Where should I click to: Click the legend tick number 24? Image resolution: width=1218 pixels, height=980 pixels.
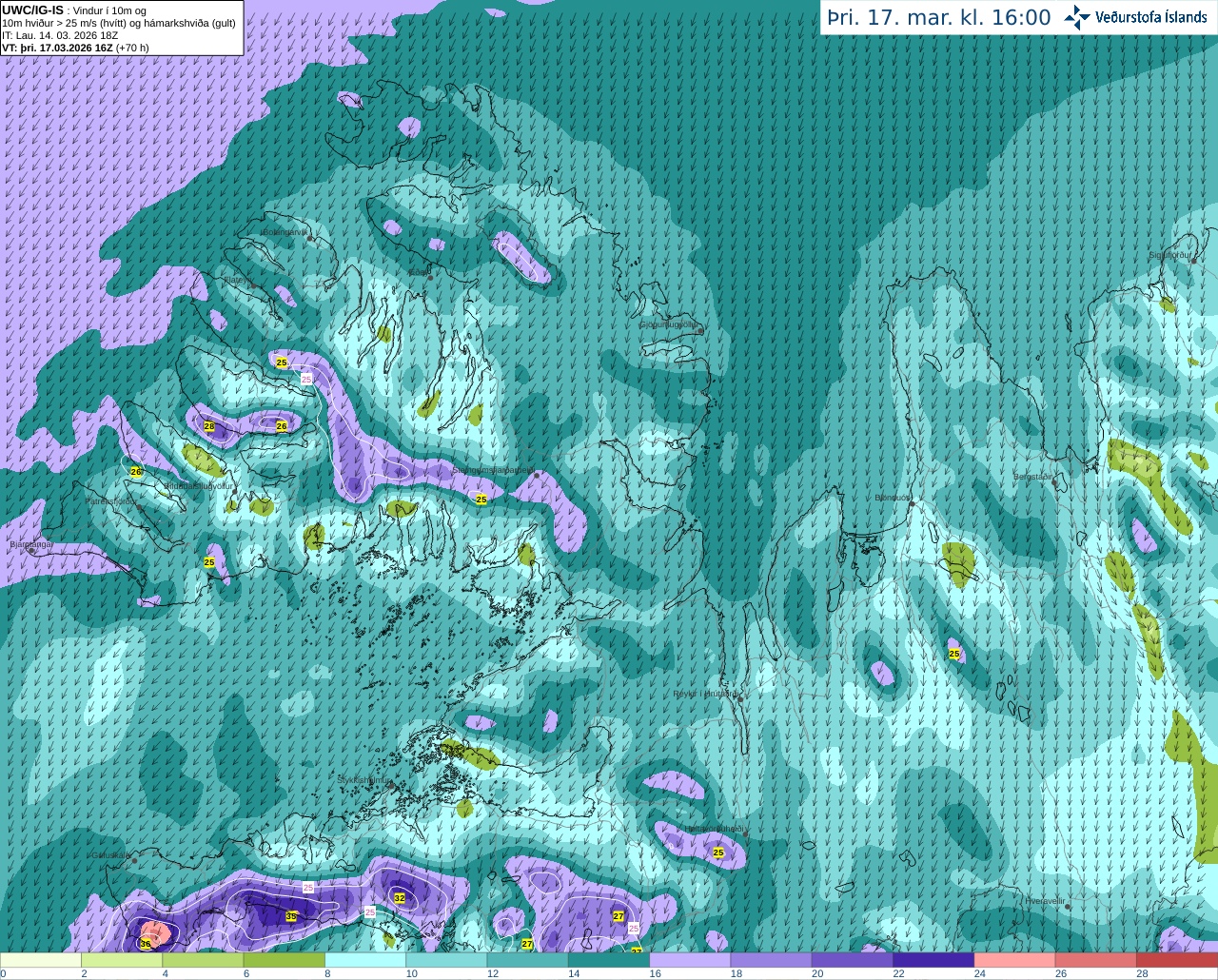979,973
